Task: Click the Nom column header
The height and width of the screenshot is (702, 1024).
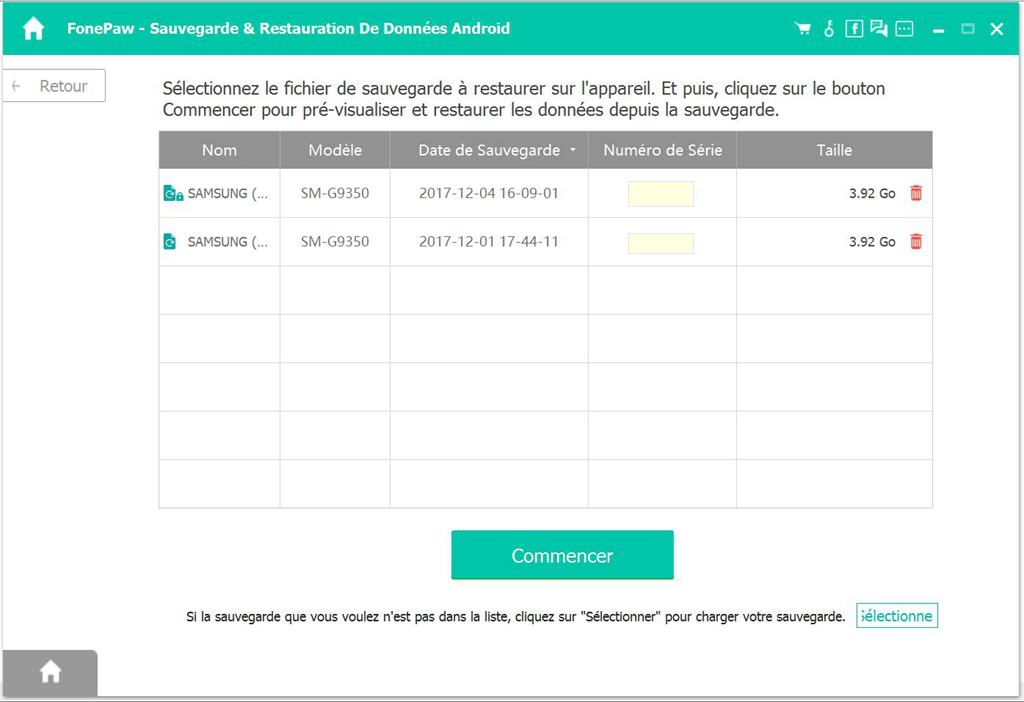Action: coord(219,150)
